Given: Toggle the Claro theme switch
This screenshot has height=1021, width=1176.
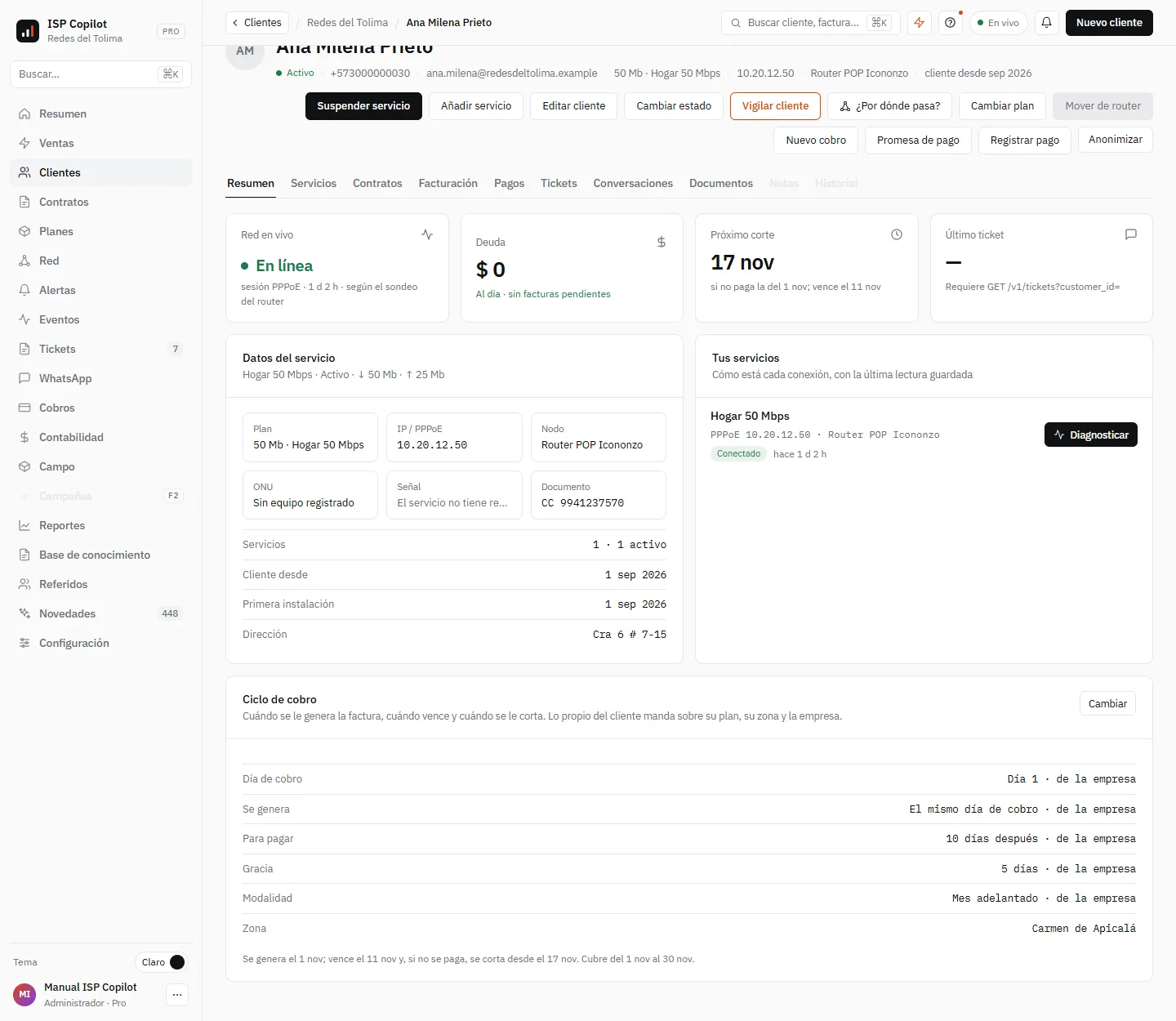Looking at the screenshot, I should (x=161, y=962).
